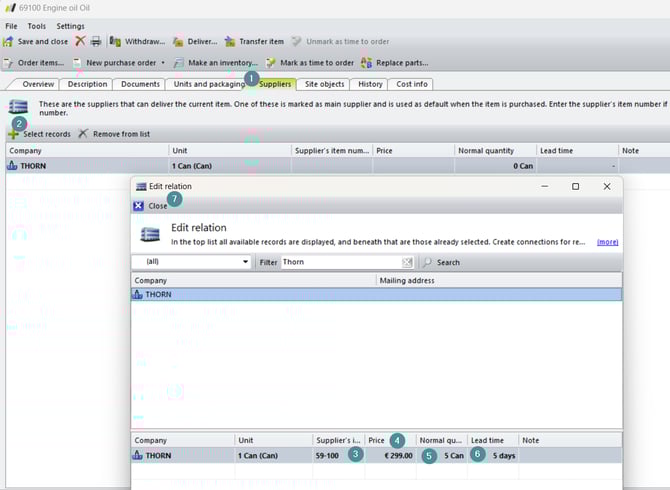Click into the Filter field containing Thorn

click(x=342, y=262)
